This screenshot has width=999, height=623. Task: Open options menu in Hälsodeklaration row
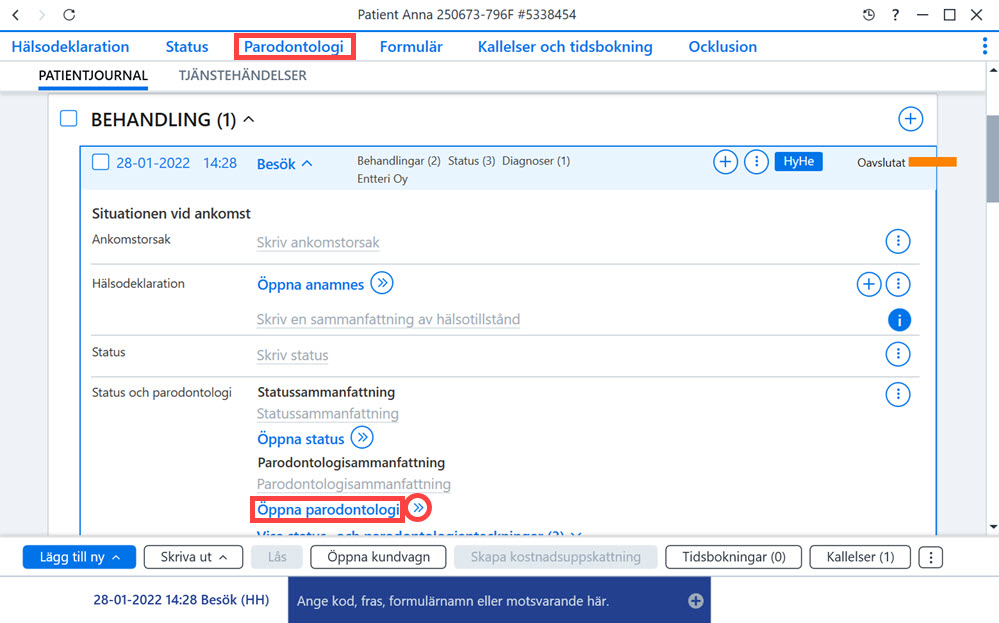click(x=898, y=284)
